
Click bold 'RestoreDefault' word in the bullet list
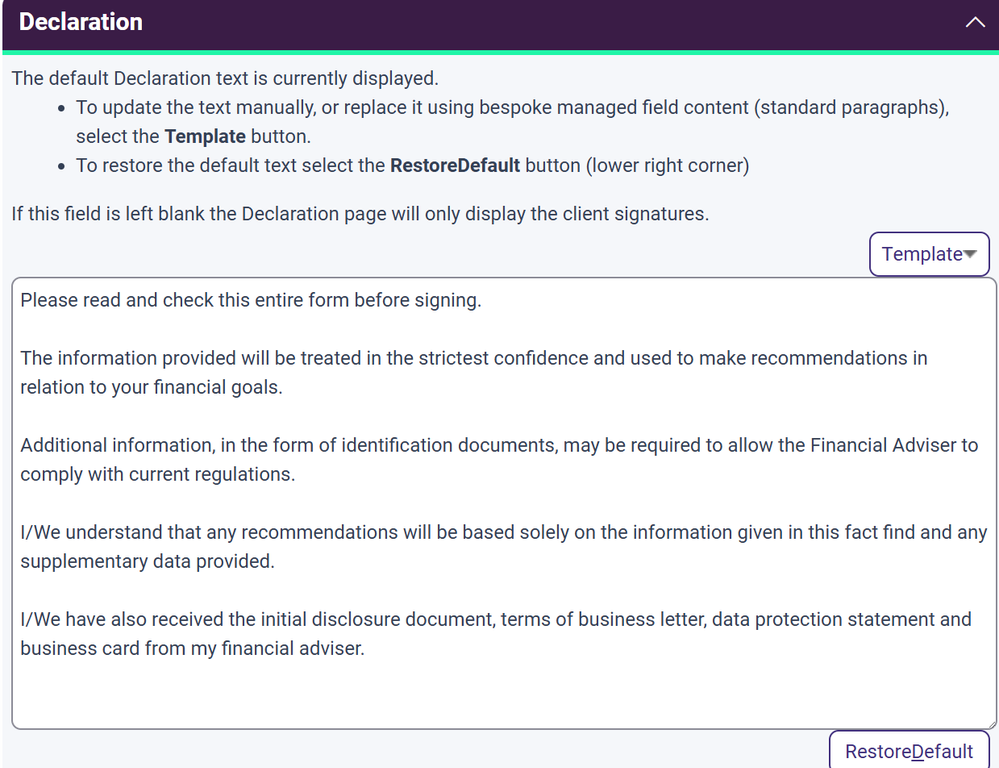(455, 165)
